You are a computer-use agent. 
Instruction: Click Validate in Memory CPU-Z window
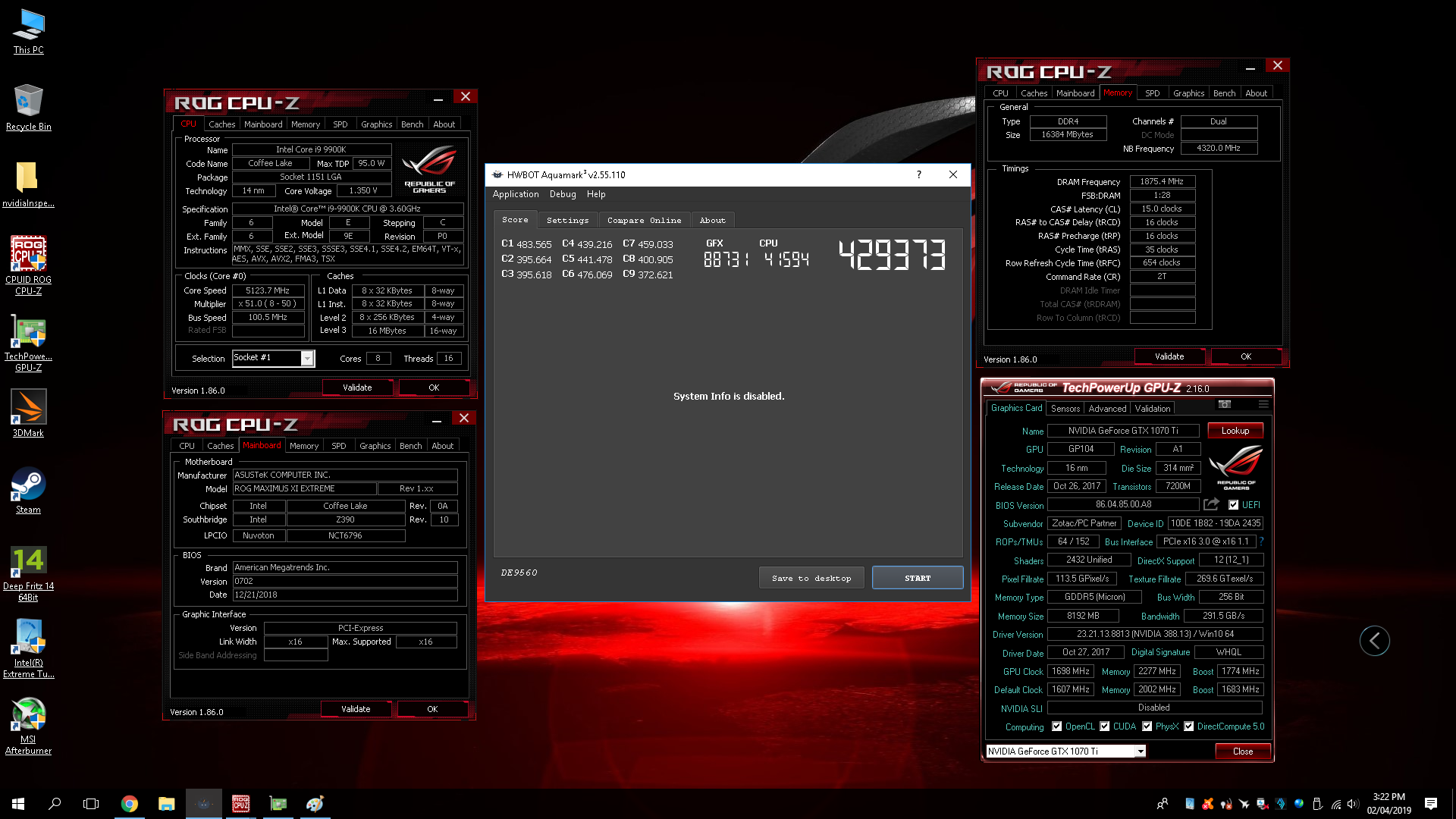(x=1169, y=356)
